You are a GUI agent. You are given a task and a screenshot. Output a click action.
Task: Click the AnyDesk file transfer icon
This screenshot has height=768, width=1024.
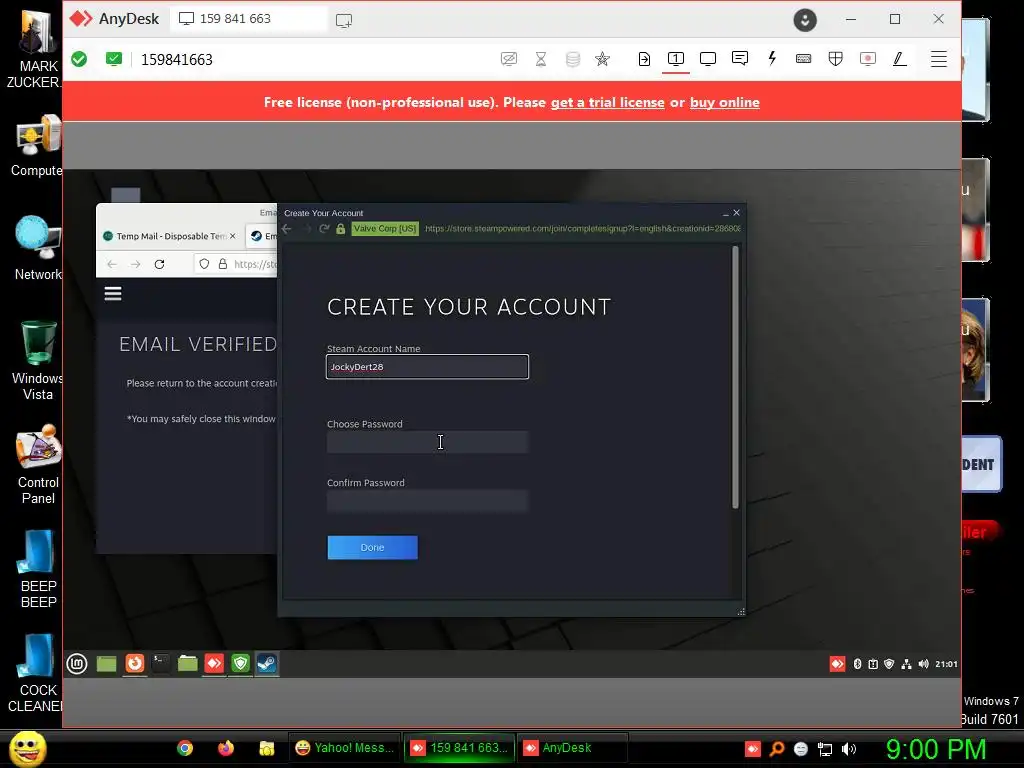(x=644, y=59)
